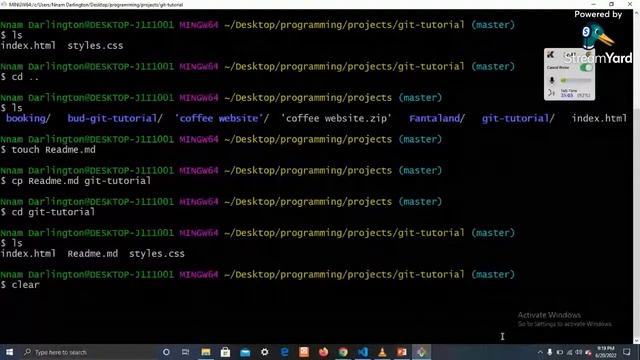
Task: Open the PowerPoint taskbar icon
Action: tap(402, 352)
